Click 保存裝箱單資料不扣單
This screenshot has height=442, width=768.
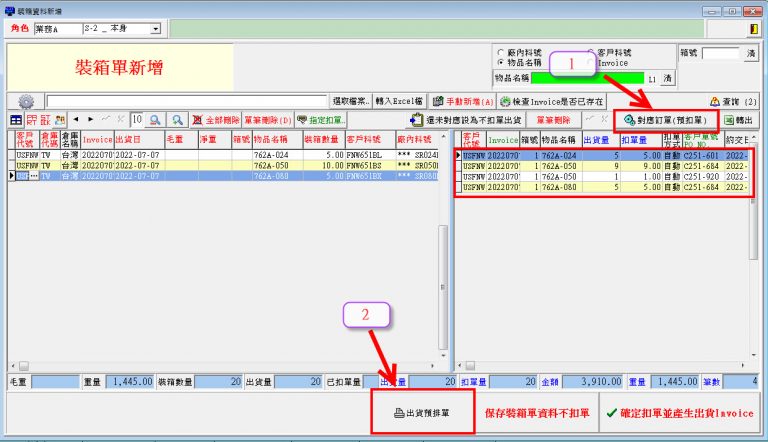[537, 413]
